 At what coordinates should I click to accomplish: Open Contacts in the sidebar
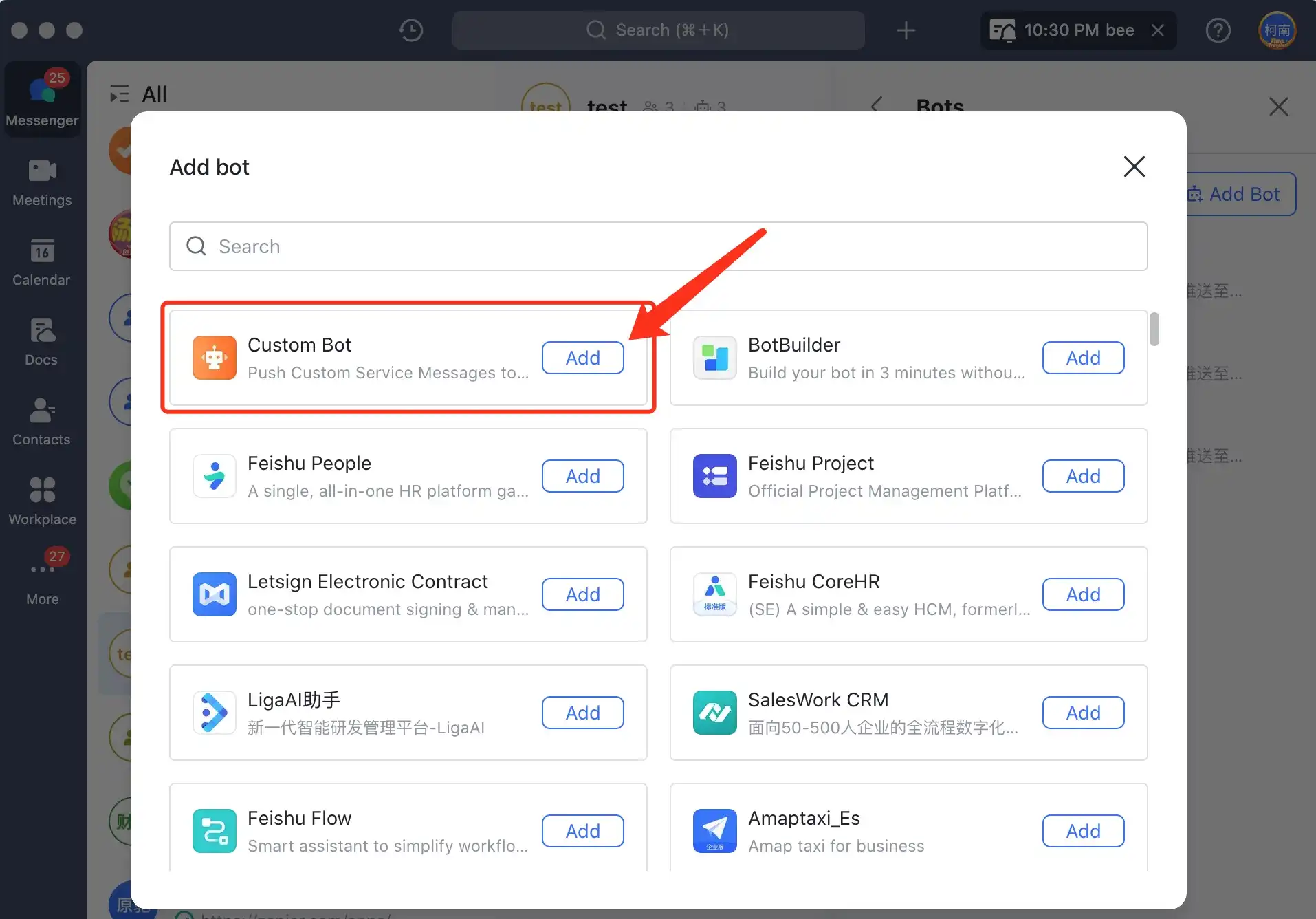43,422
